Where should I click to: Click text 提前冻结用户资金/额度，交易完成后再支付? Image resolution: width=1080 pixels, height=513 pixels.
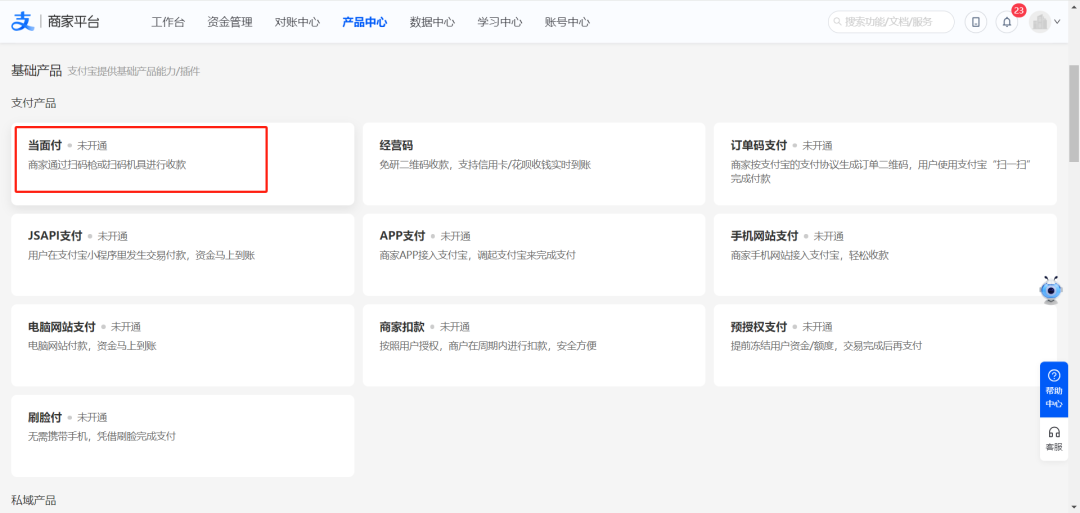pos(826,346)
